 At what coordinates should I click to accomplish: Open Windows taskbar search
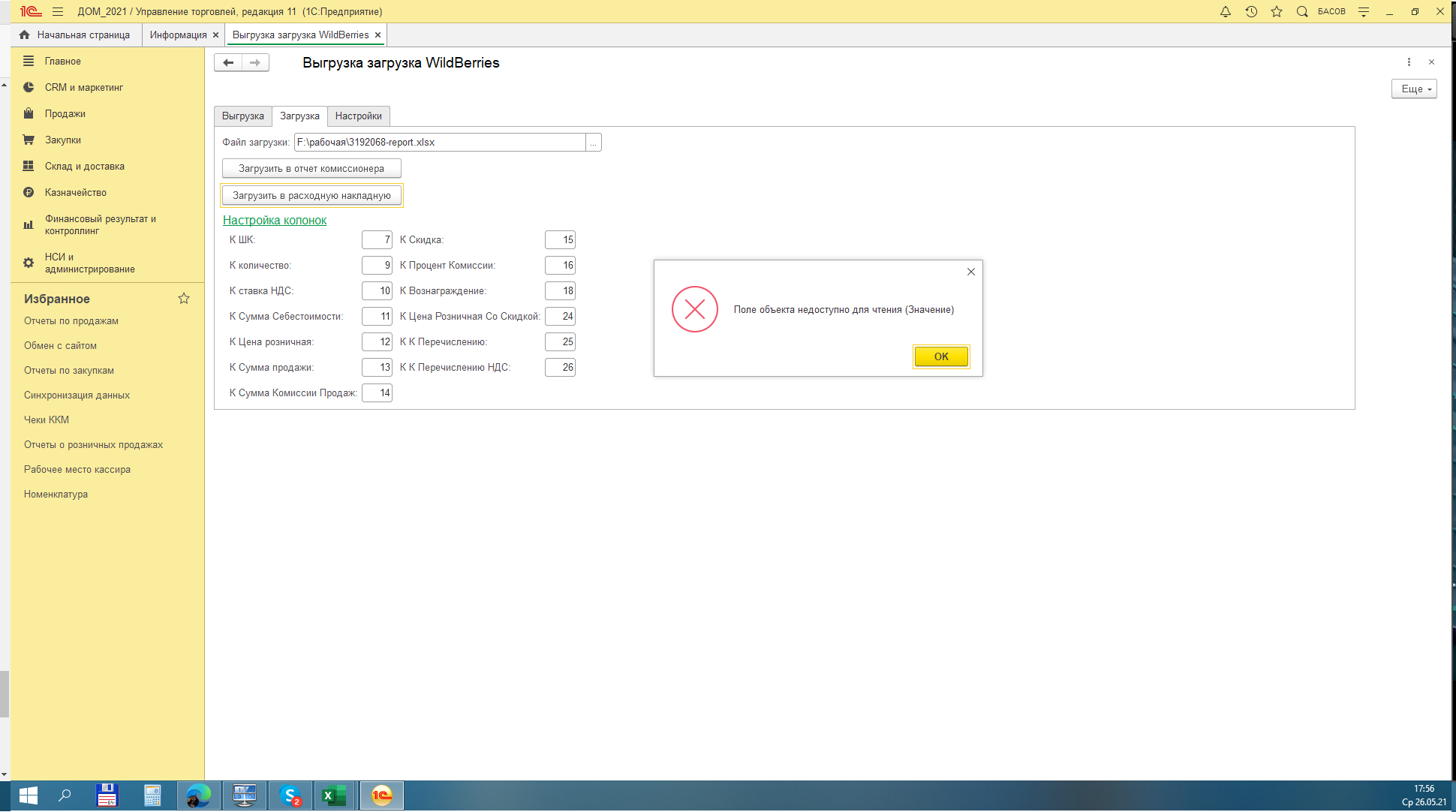[x=65, y=795]
